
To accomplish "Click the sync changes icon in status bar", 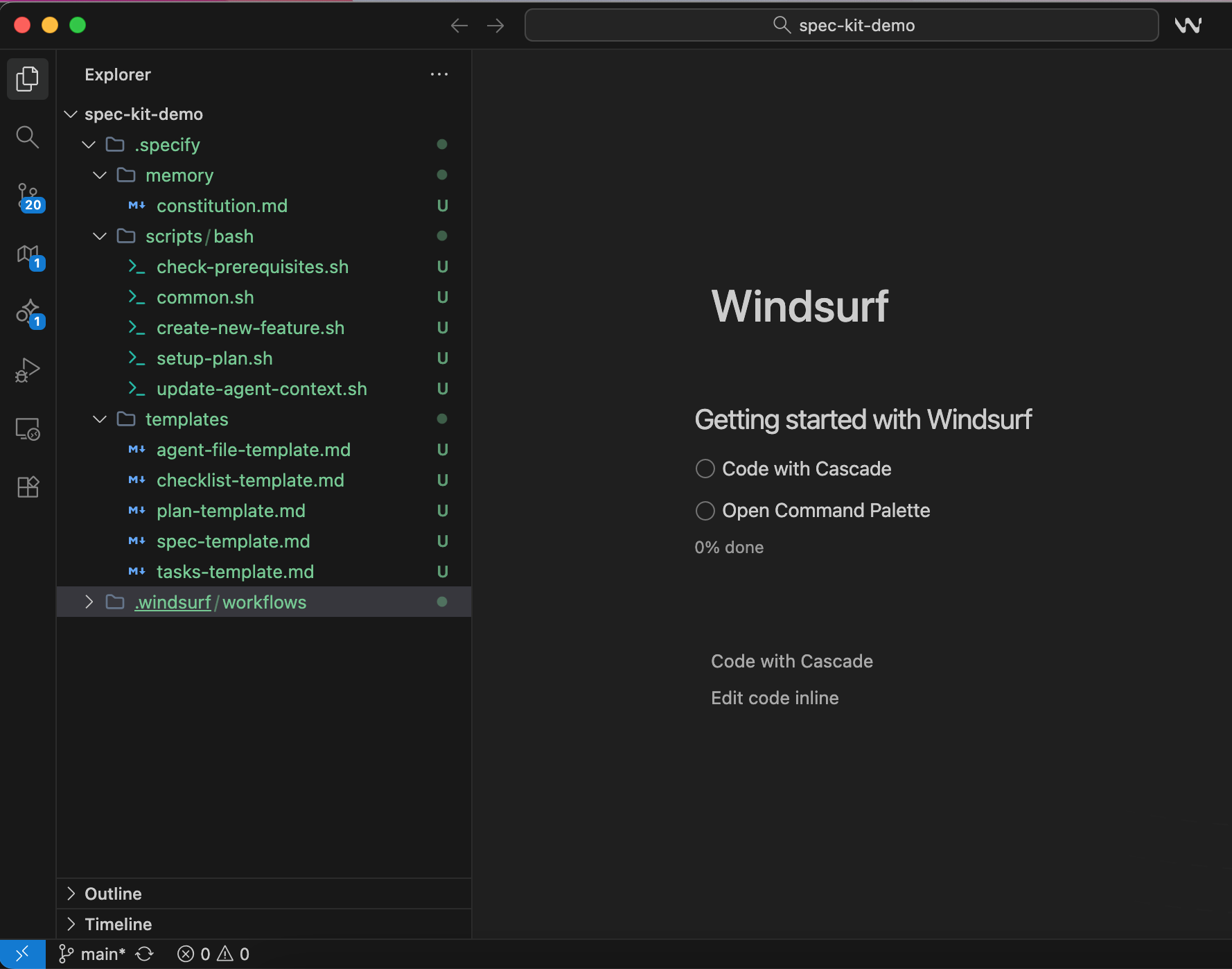I will coord(144,954).
